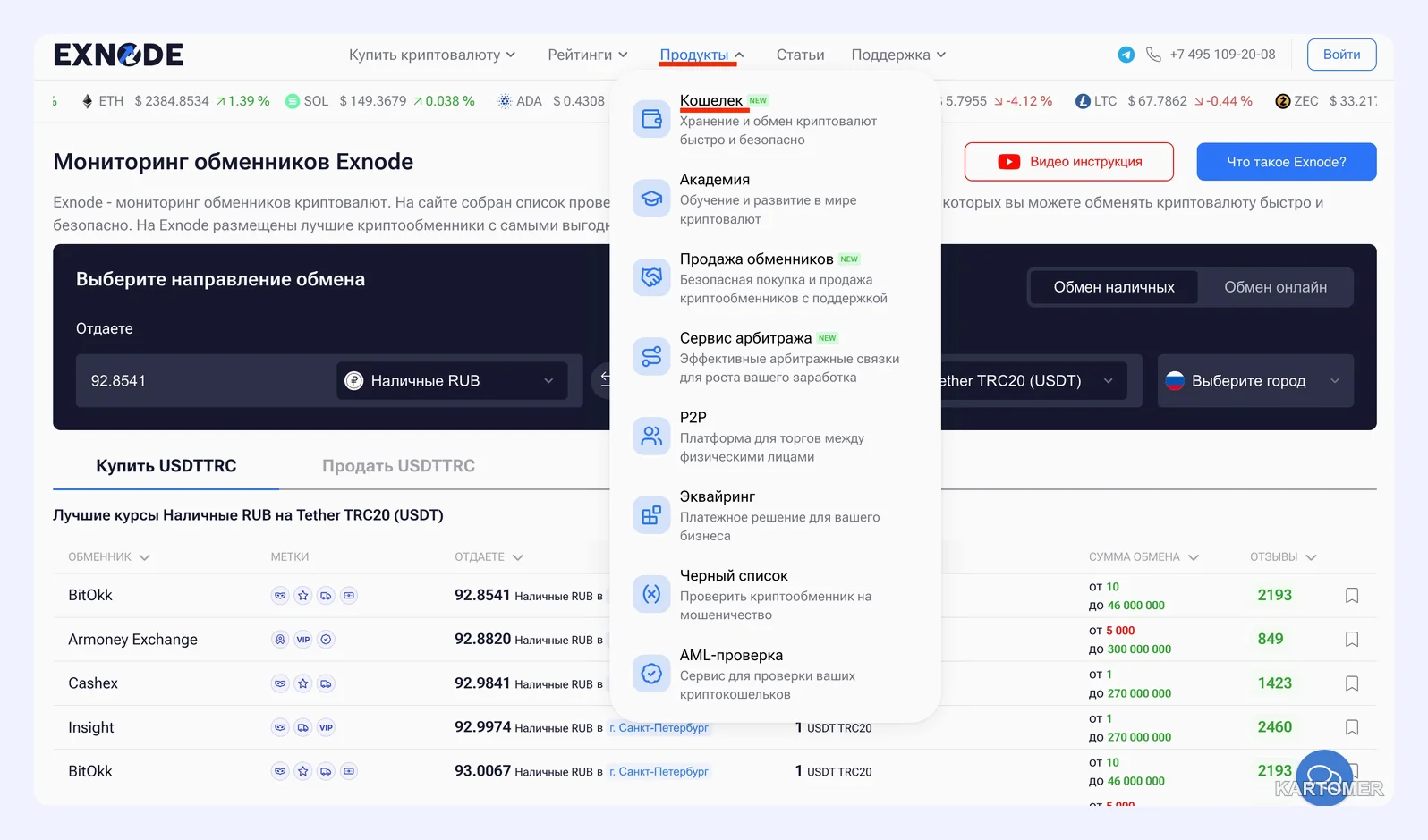Sort by the ОТЗЫВЫ column header

(1283, 557)
